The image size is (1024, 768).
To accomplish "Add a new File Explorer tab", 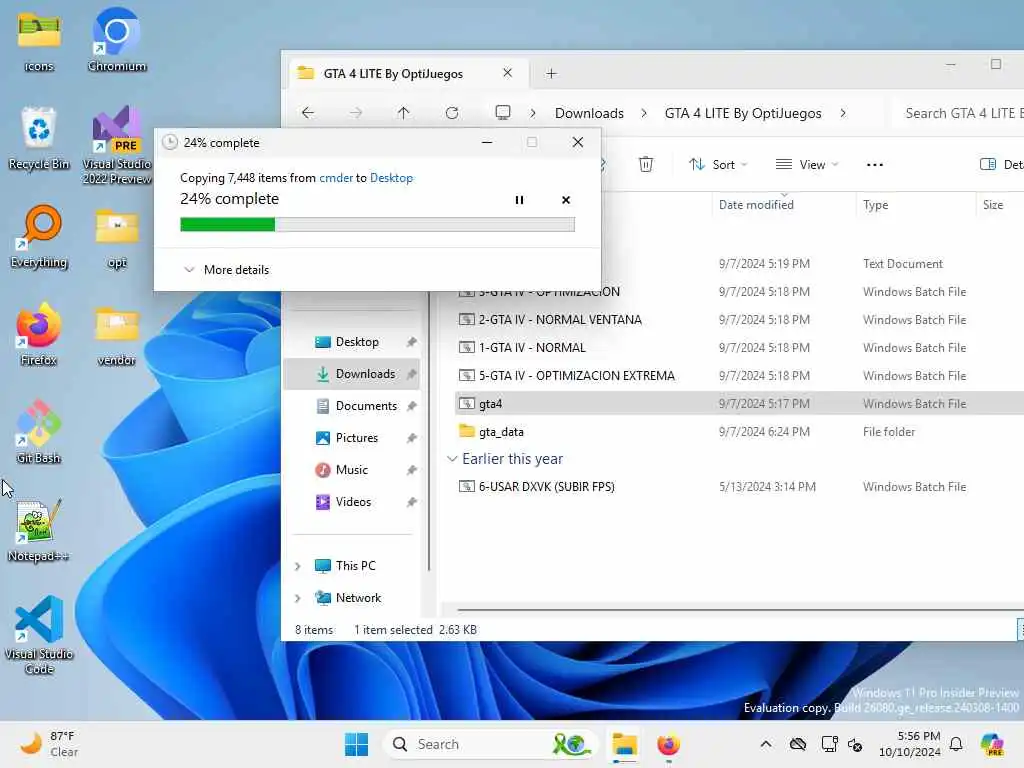I will coord(551,74).
